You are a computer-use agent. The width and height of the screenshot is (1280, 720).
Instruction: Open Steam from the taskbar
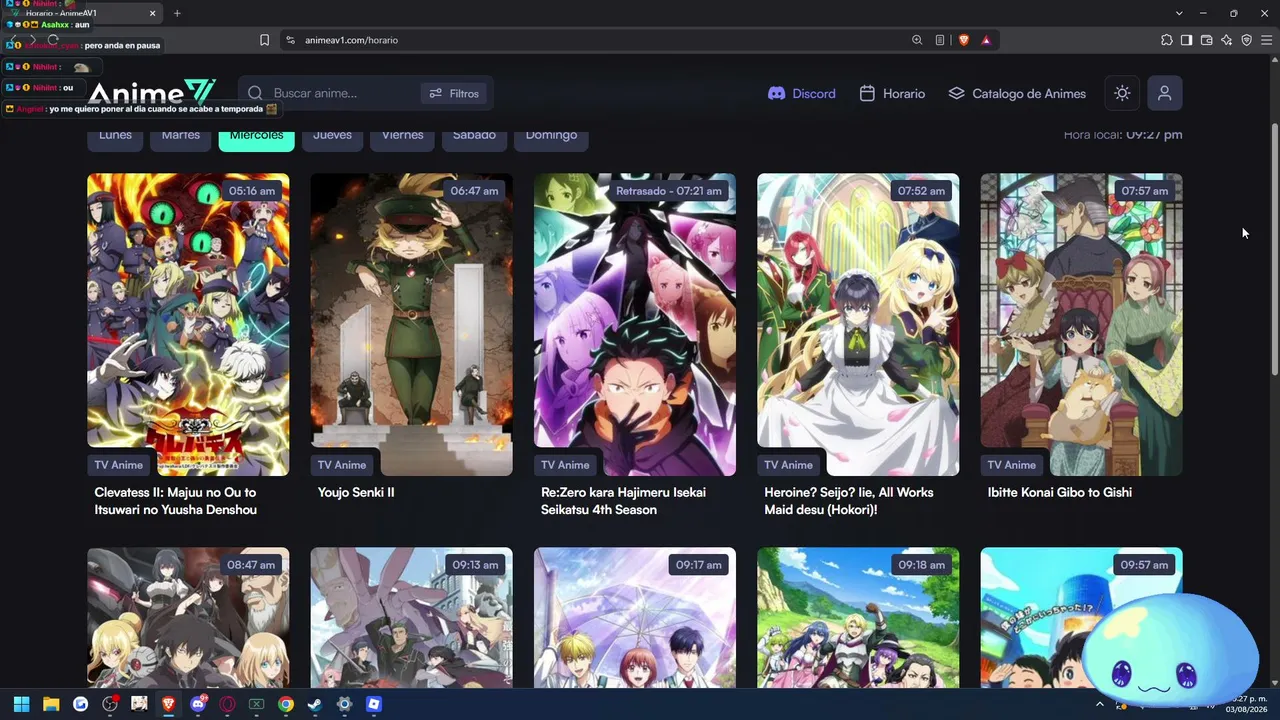coord(315,704)
